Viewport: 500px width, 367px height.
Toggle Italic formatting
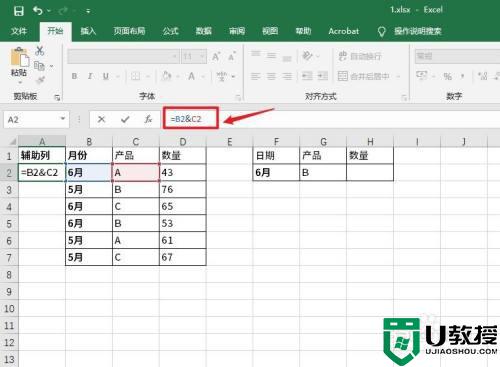[90, 77]
